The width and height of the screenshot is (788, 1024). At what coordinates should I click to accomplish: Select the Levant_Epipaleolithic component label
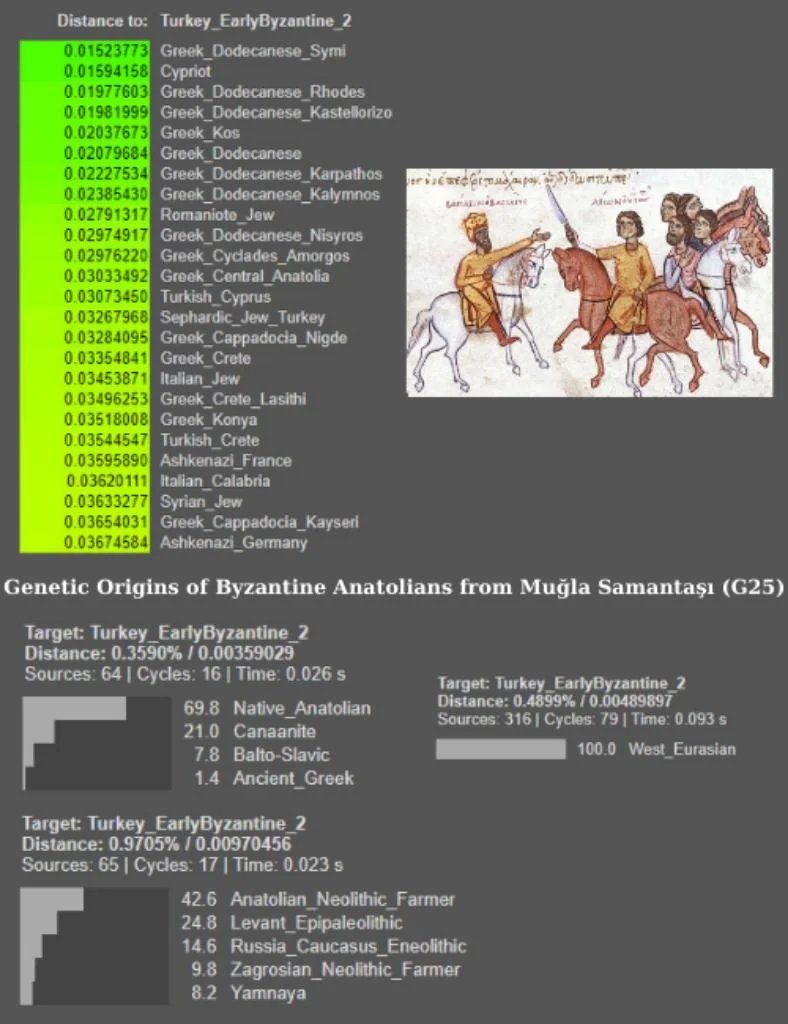point(316,923)
